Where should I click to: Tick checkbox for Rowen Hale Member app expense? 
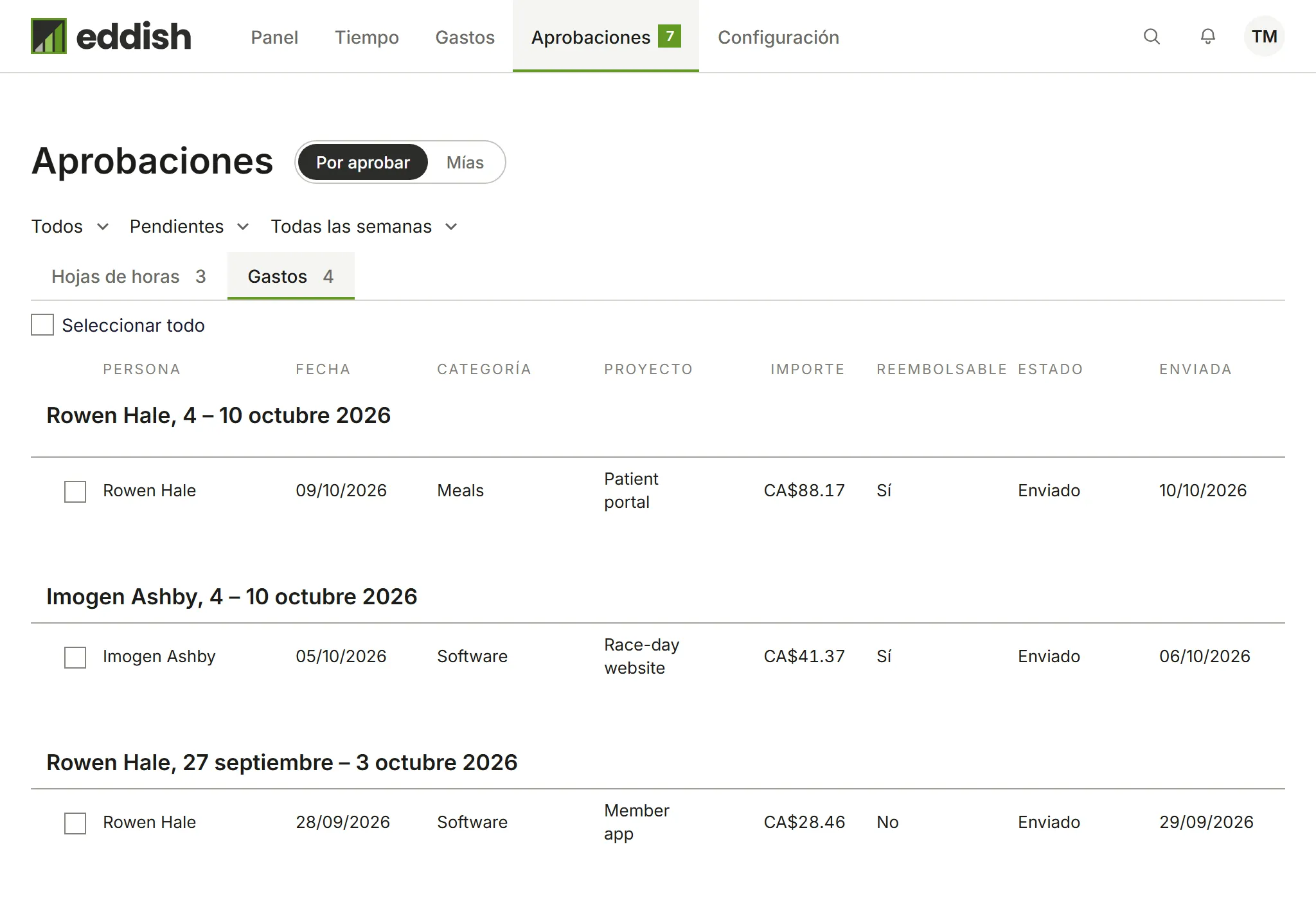[x=75, y=824]
